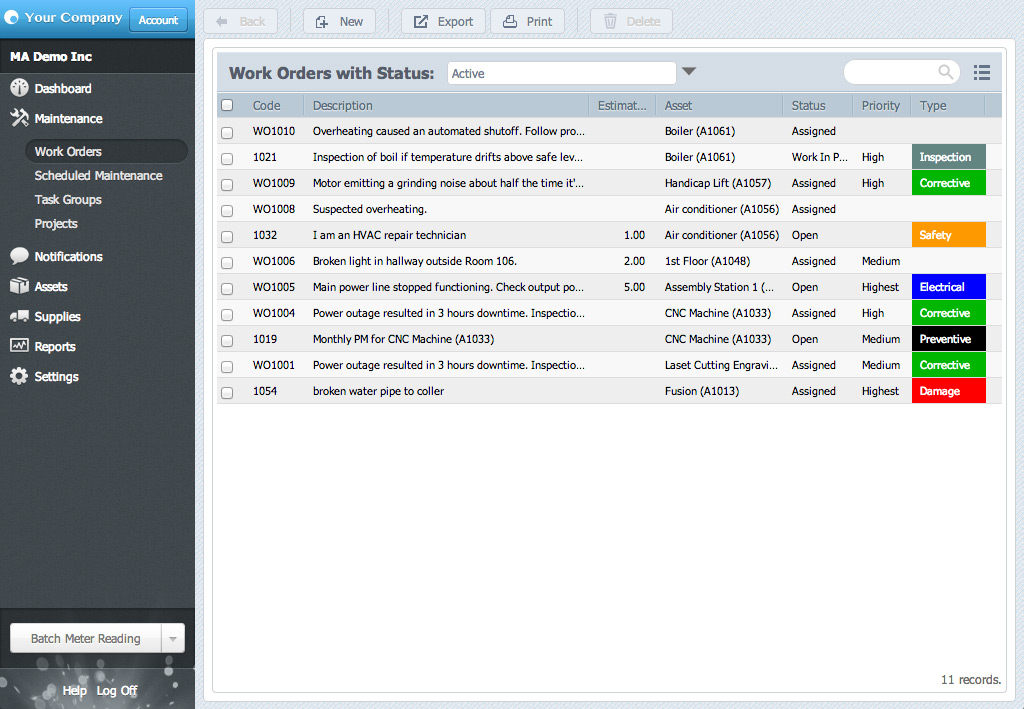
Task: Click the Settings gear icon
Action: (x=19, y=376)
